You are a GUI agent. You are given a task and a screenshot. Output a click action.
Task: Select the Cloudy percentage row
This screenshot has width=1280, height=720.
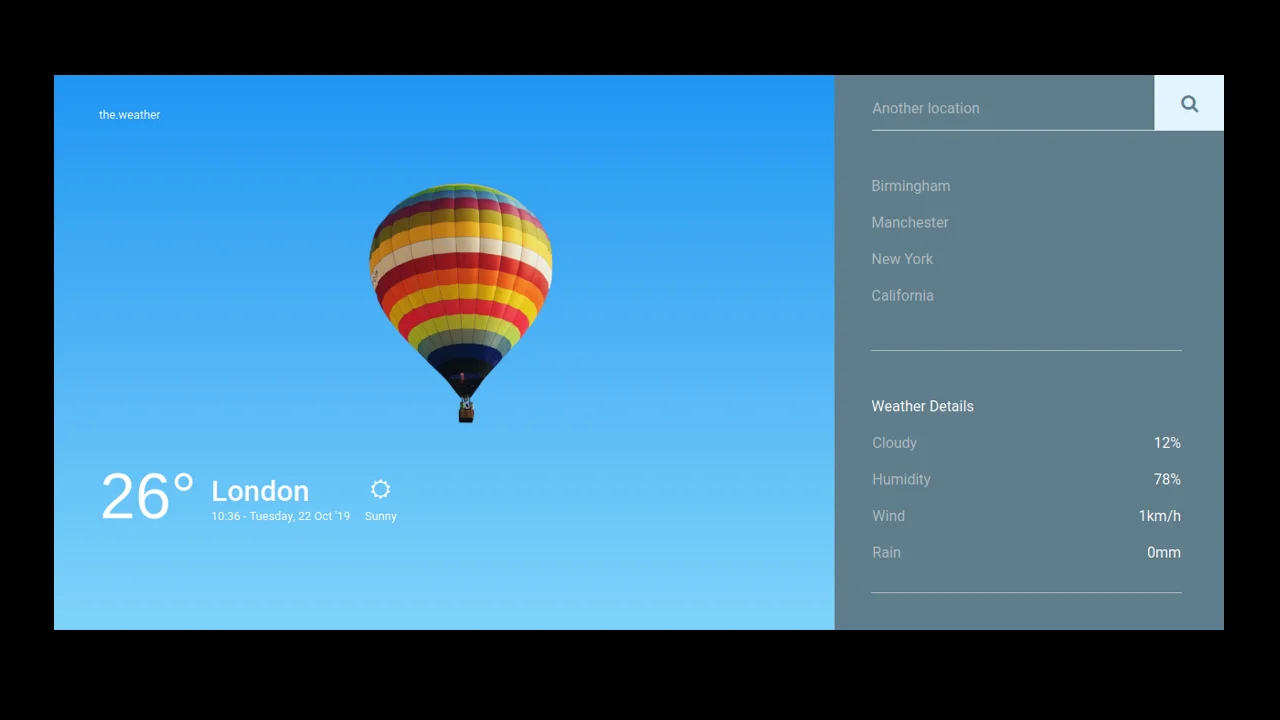point(894,443)
